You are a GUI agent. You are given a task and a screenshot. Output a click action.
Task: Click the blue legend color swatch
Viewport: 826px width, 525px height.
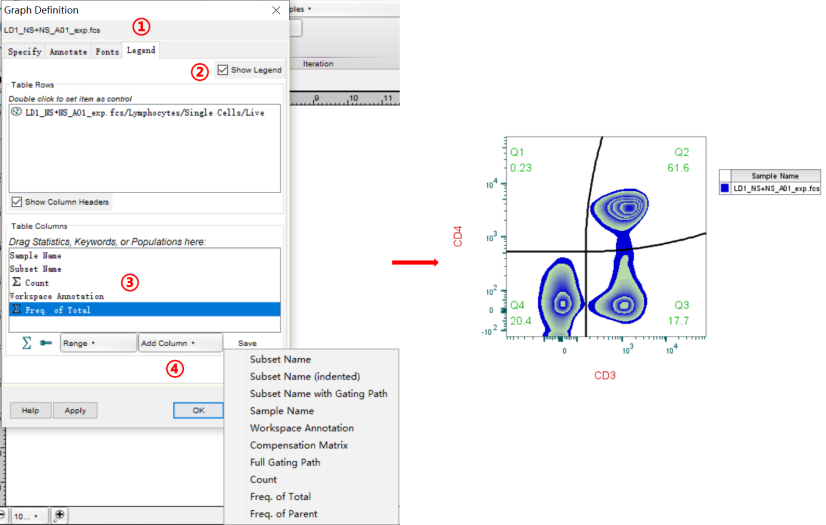pos(725,188)
